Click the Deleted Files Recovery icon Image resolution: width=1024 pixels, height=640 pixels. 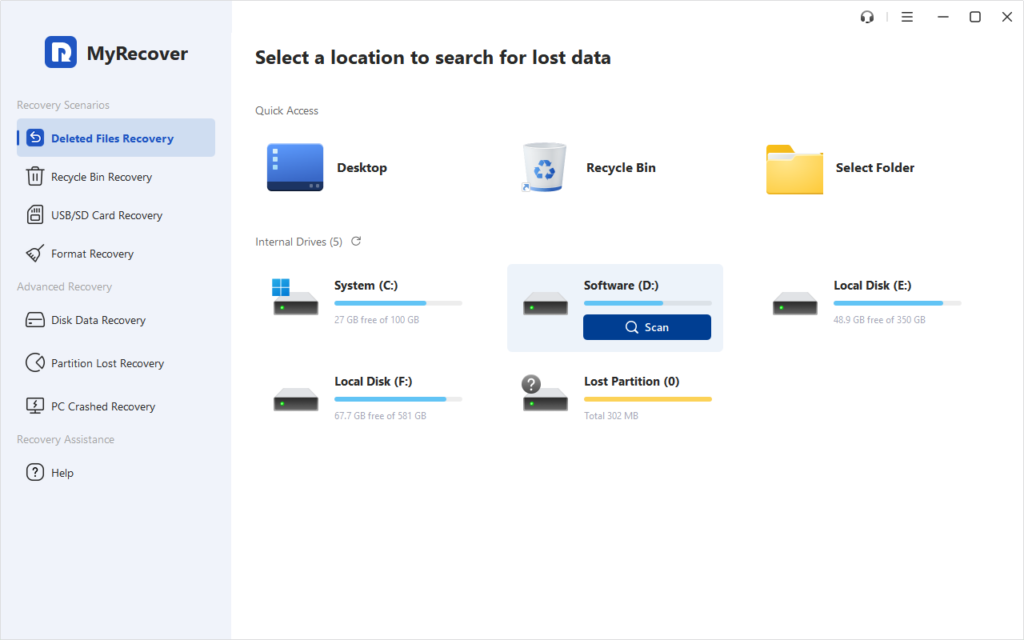[x=35, y=138]
